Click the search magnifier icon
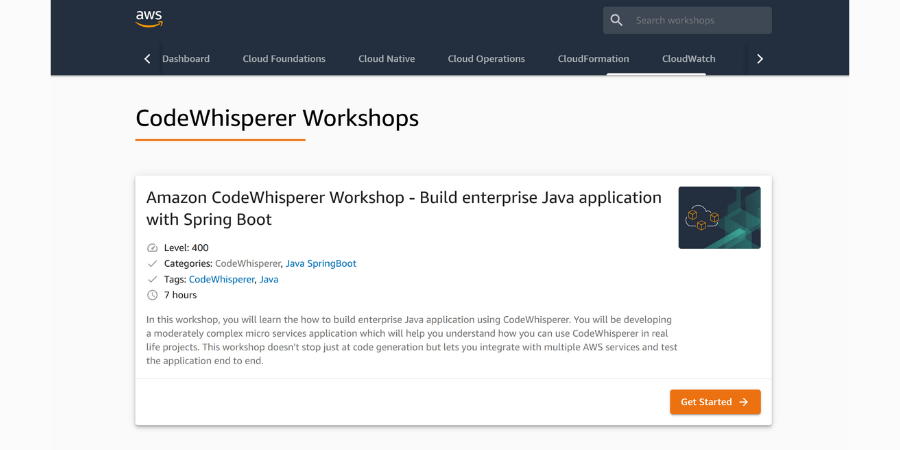The image size is (900, 450). (617, 20)
